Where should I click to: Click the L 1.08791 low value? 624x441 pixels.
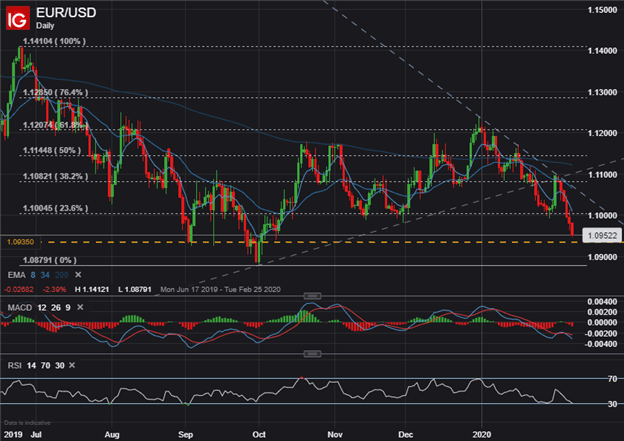pyautogui.click(x=135, y=289)
